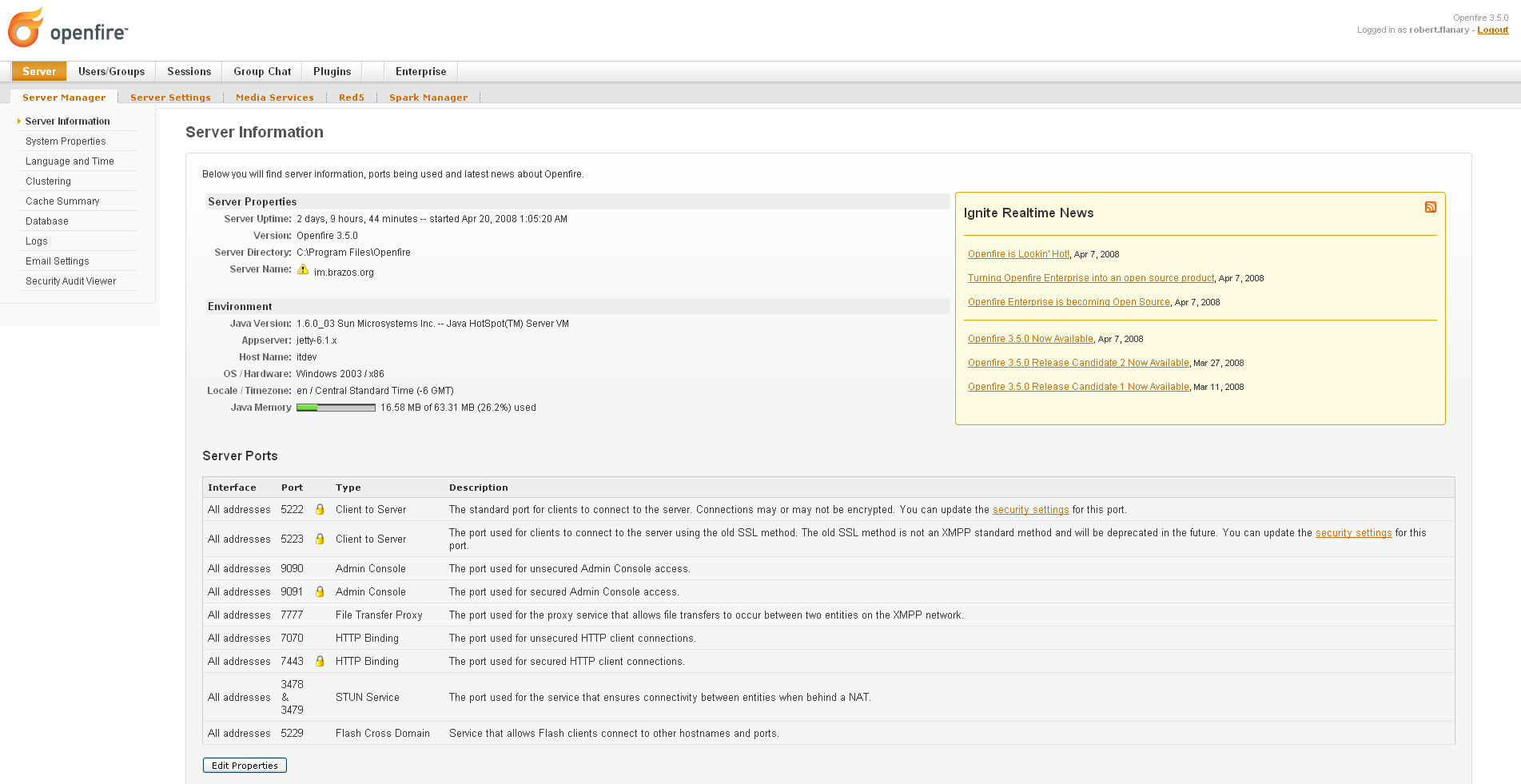Click the 'STUN Service' type cell
Screen dimensions: 1521x784
click(367, 697)
